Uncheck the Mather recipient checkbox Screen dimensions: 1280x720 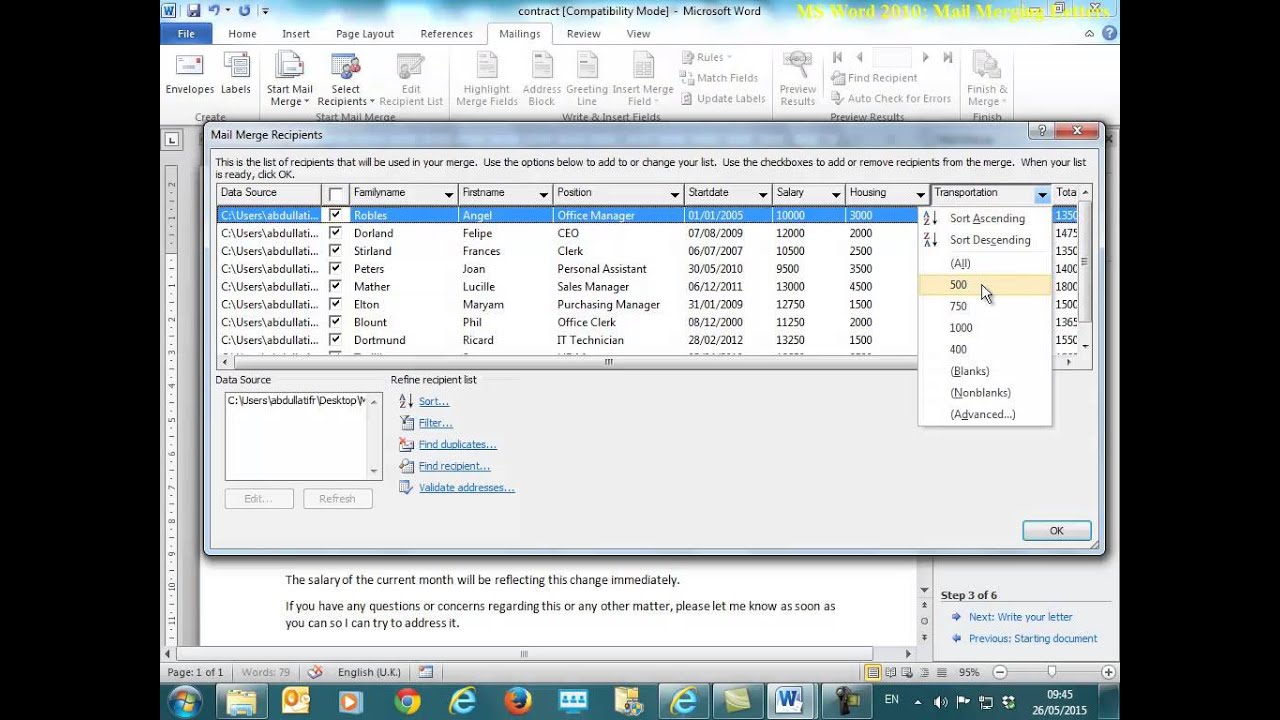tap(336, 286)
